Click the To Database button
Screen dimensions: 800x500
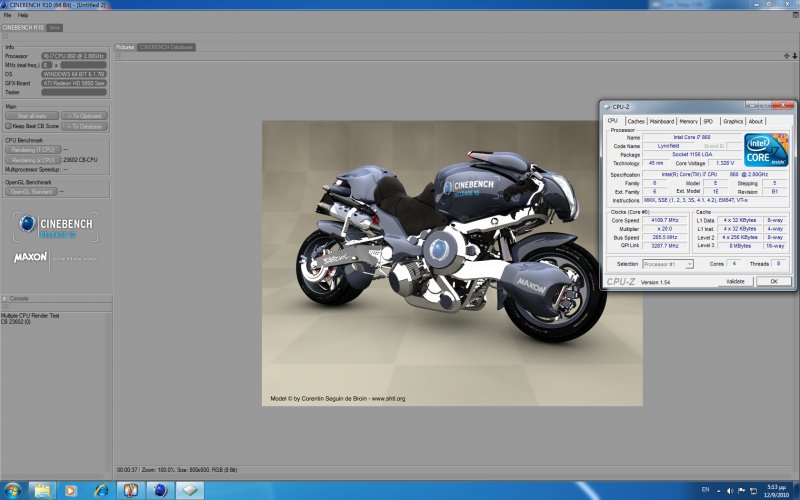click(84, 126)
